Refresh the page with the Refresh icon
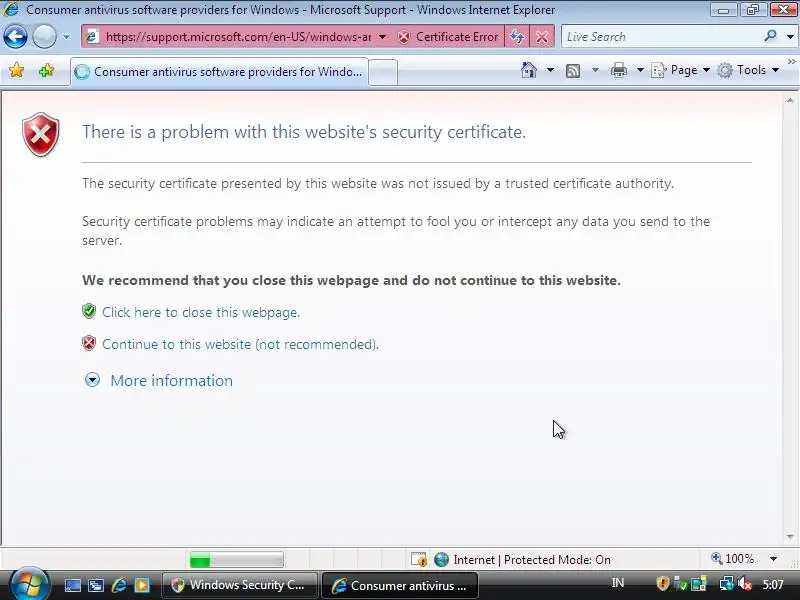The height and width of the screenshot is (600, 800). pos(517,37)
